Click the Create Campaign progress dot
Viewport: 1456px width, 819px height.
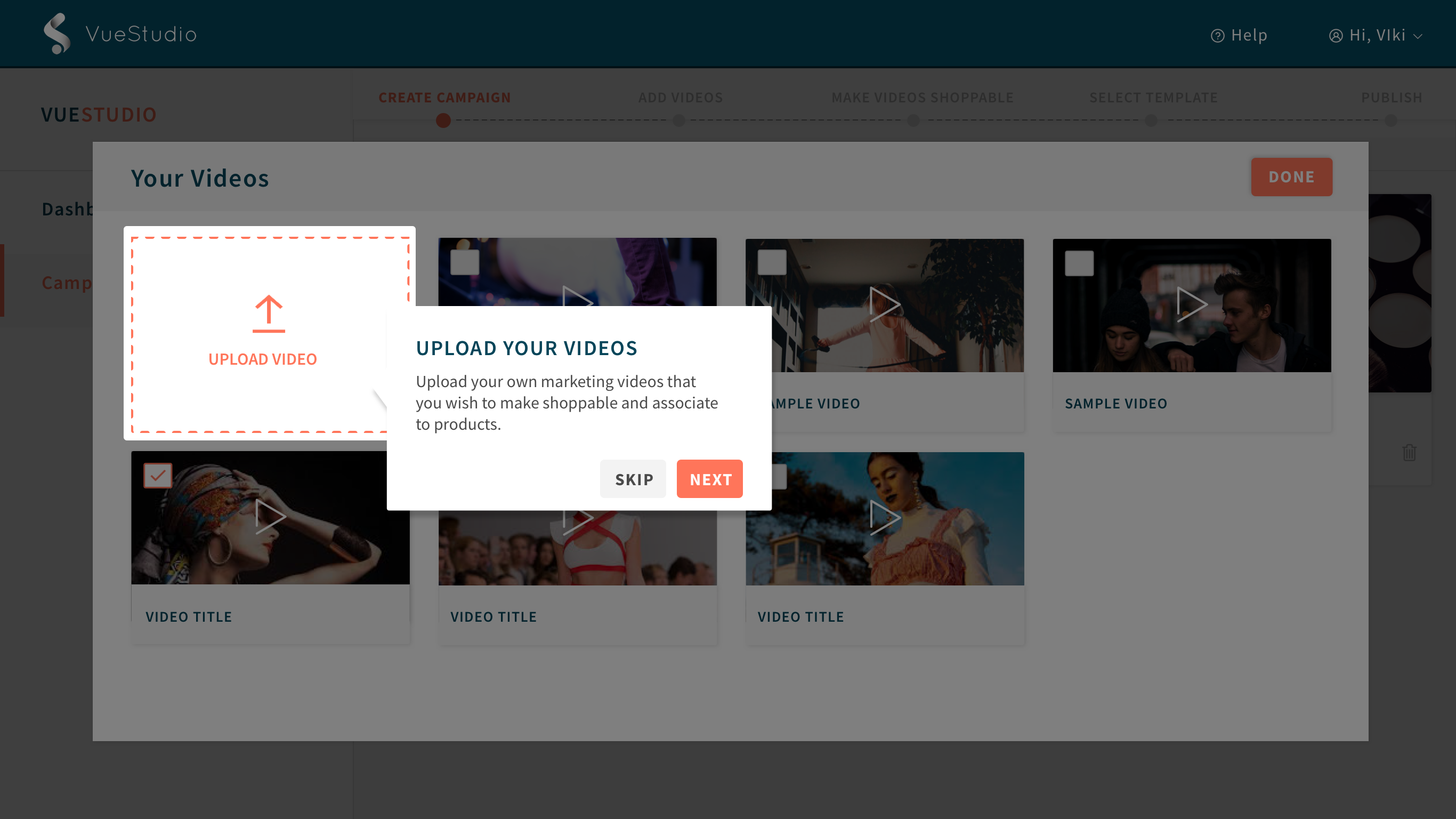443,121
